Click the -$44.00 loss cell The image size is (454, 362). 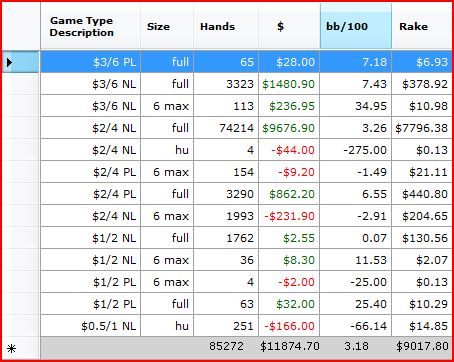pyautogui.click(x=289, y=150)
